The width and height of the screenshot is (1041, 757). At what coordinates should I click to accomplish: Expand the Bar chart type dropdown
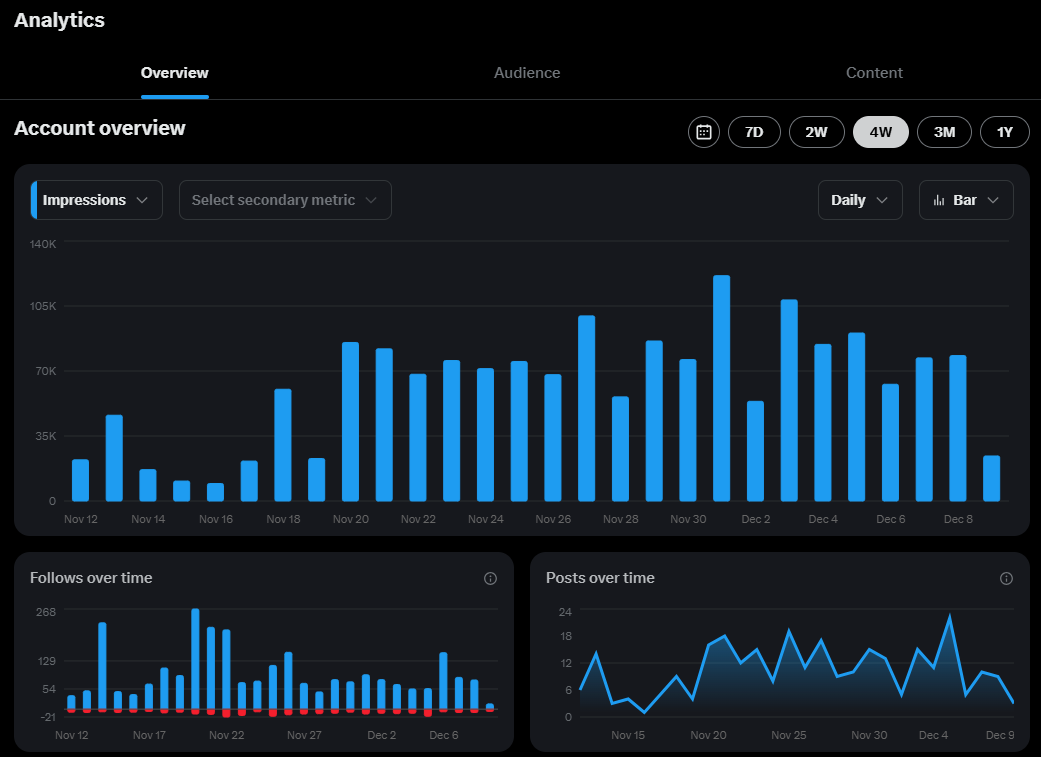click(x=966, y=200)
